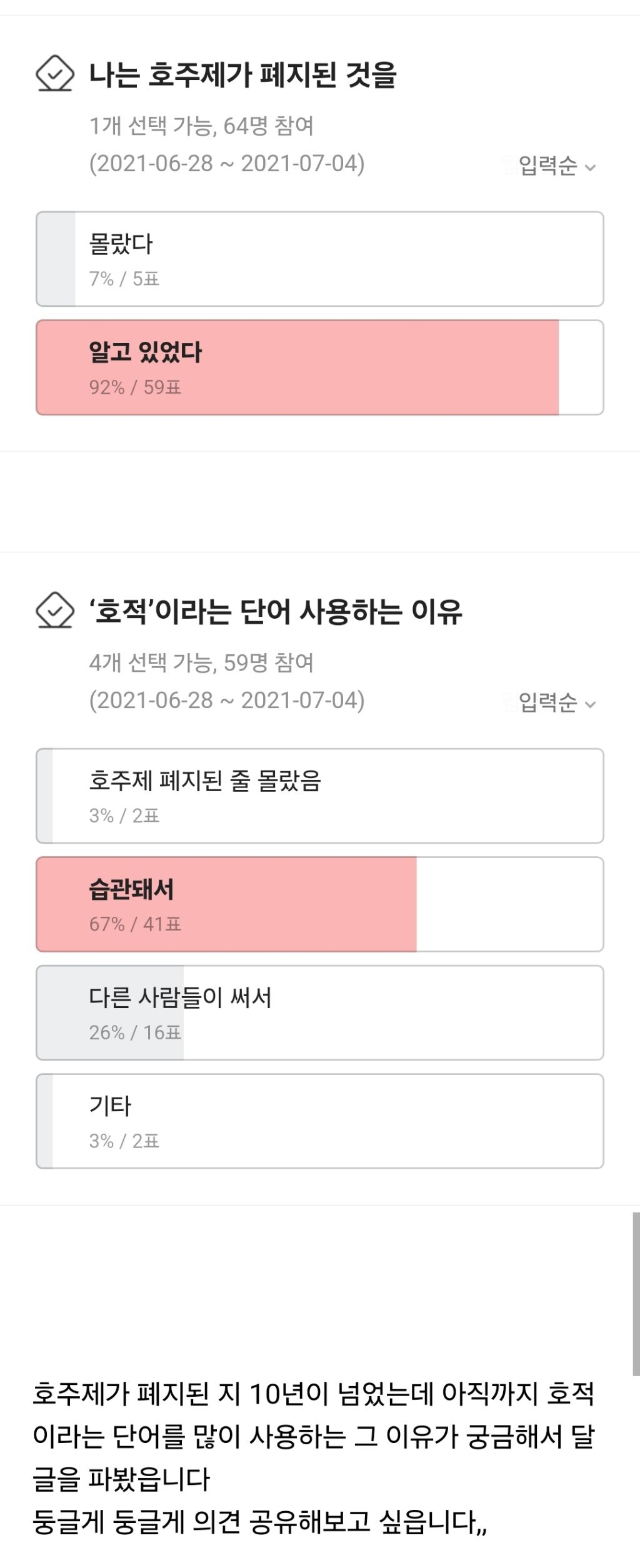The image size is (640, 1568).
Task: Open the 입력순 sort dropdown in the second poll
Action: [556, 703]
